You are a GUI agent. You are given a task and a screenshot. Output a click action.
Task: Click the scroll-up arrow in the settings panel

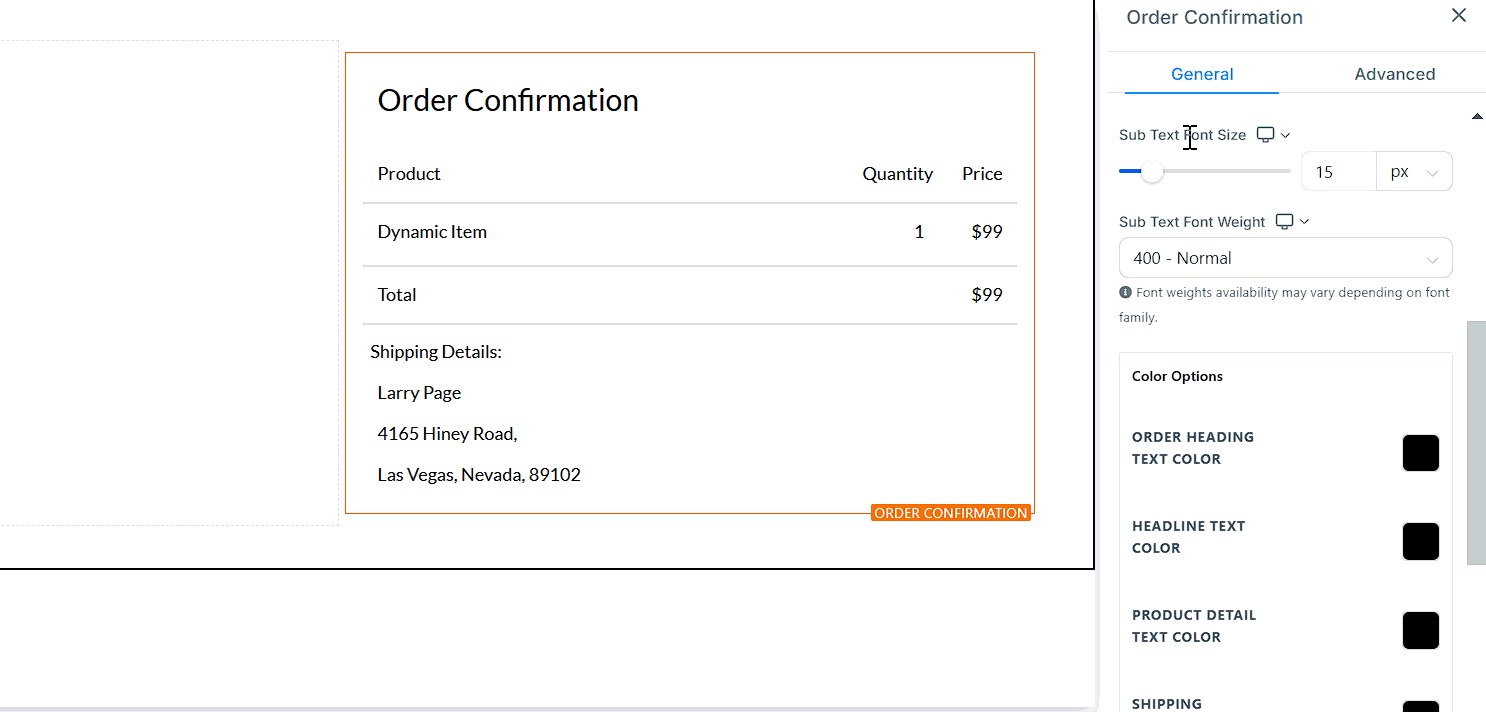1477,117
